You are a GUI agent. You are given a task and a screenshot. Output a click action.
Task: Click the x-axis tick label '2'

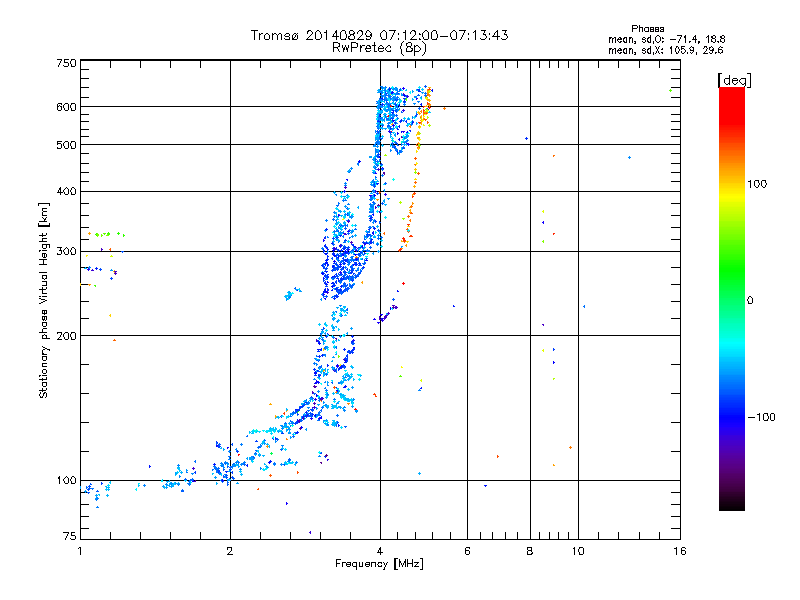click(x=230, y=551)
